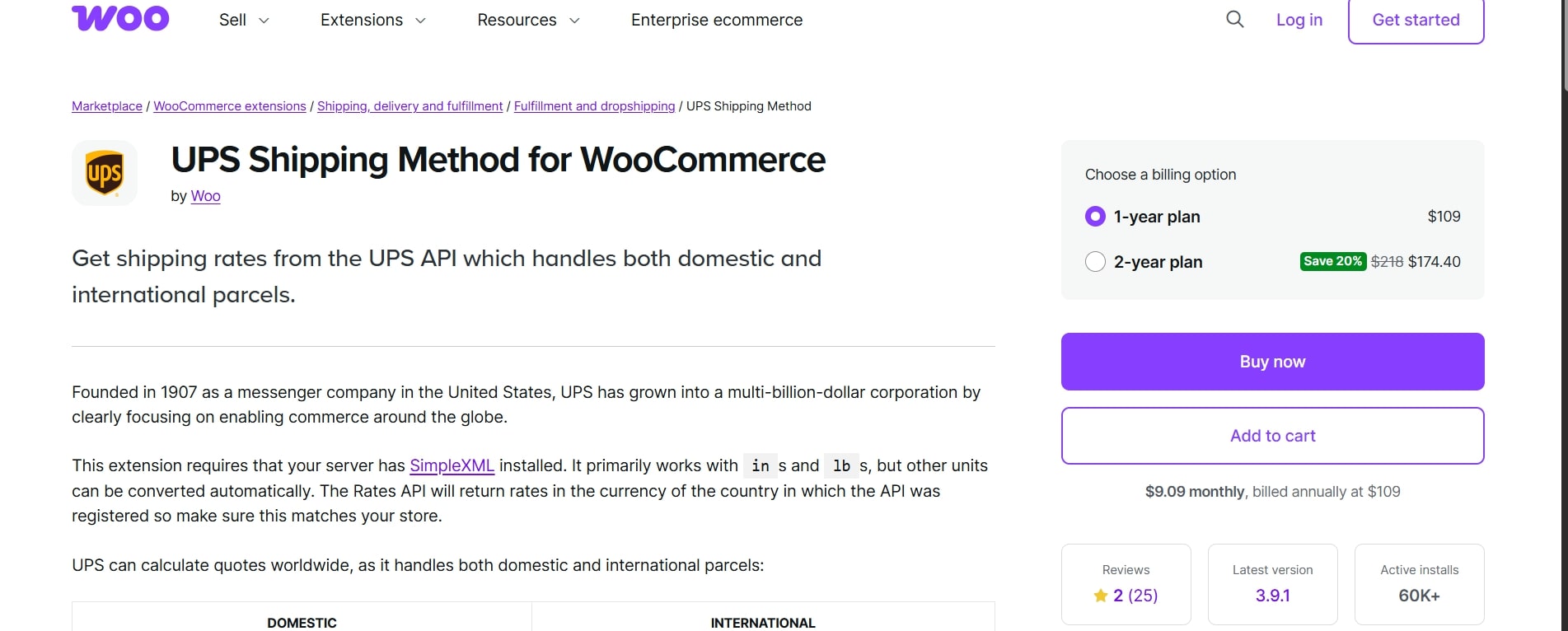Viewport: 1568px width, 631px height.
Task: Open WooCommerce extensions breadcrumb link
Action: [x=230, y=106]
